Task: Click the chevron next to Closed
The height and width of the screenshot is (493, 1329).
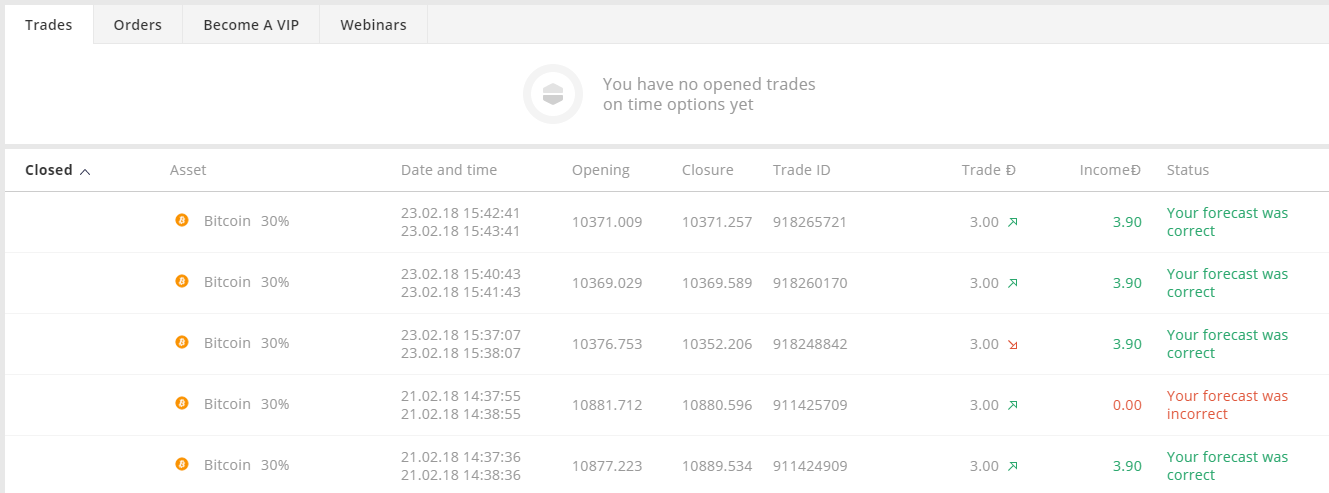Action: pos(85,171)
